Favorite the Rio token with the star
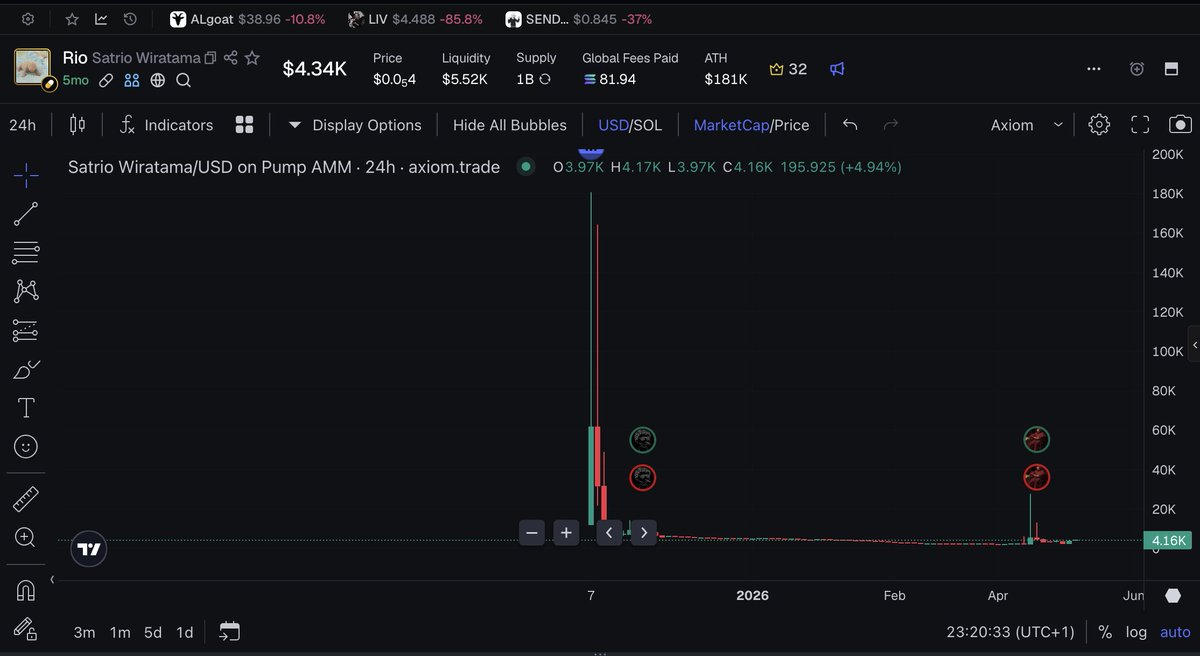The image size is (1200, 656). pos(253,58)
